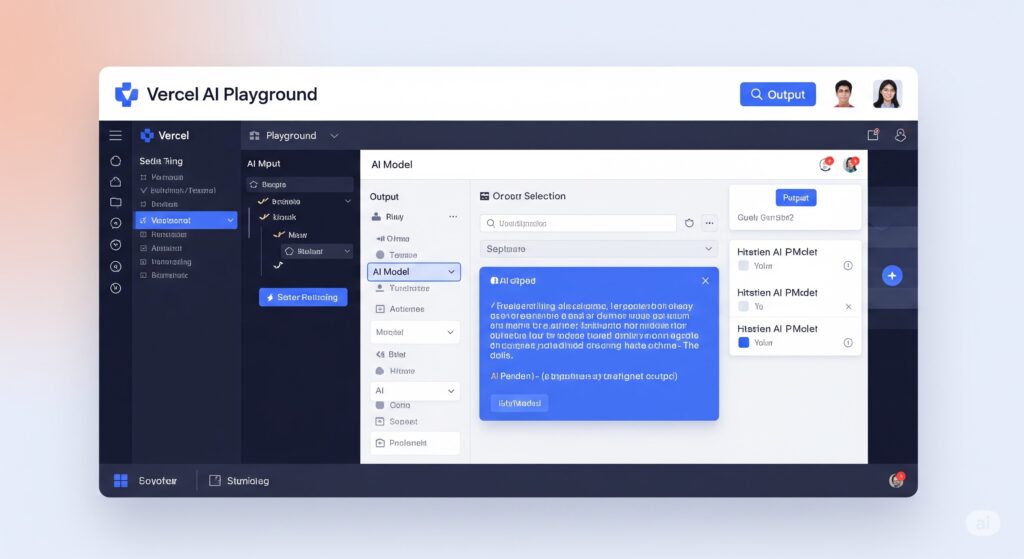
Task: Select the "Temae" row in the Output column
Action: [x=397, y=255]
